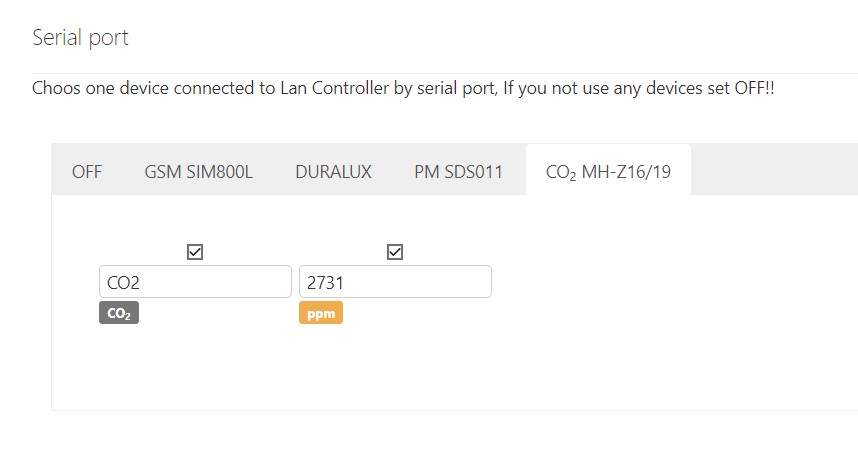Switch to PM SDS011 tab
Viewport: 858px width, 461px height.
(458, 171)
